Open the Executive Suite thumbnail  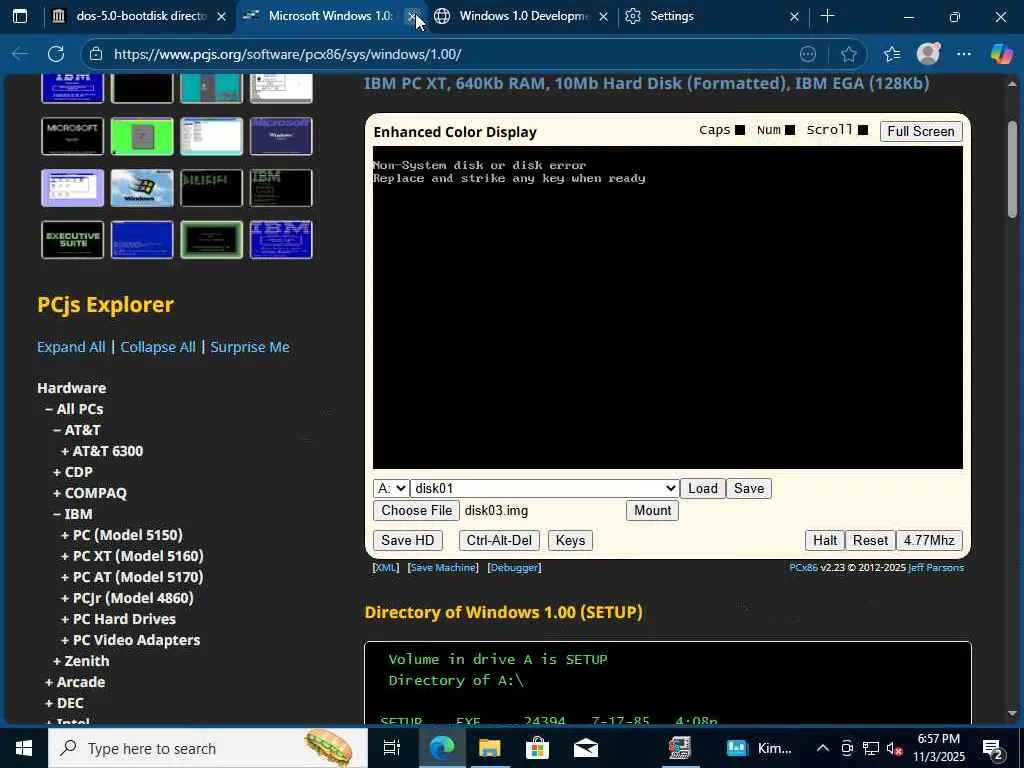pos(72,240)
